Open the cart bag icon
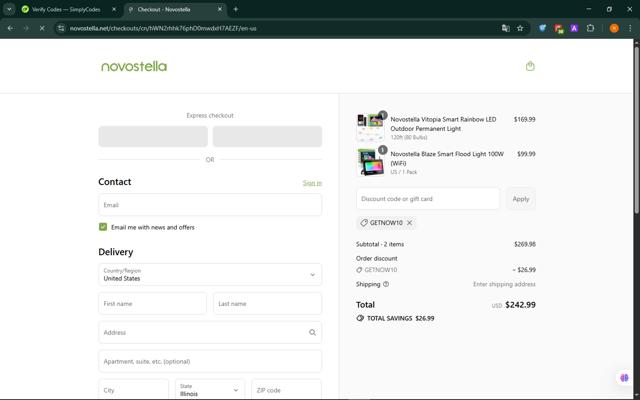 point(530,66)
